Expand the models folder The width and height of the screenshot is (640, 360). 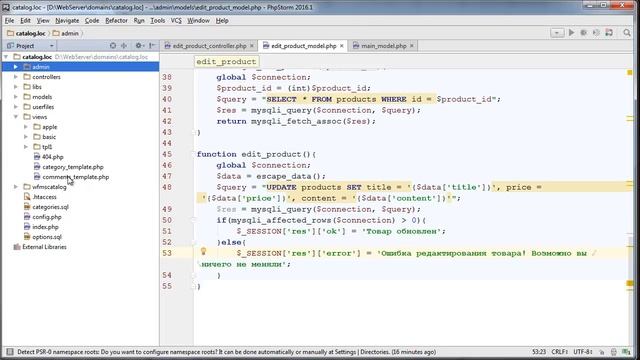click(x=16, y=97)
